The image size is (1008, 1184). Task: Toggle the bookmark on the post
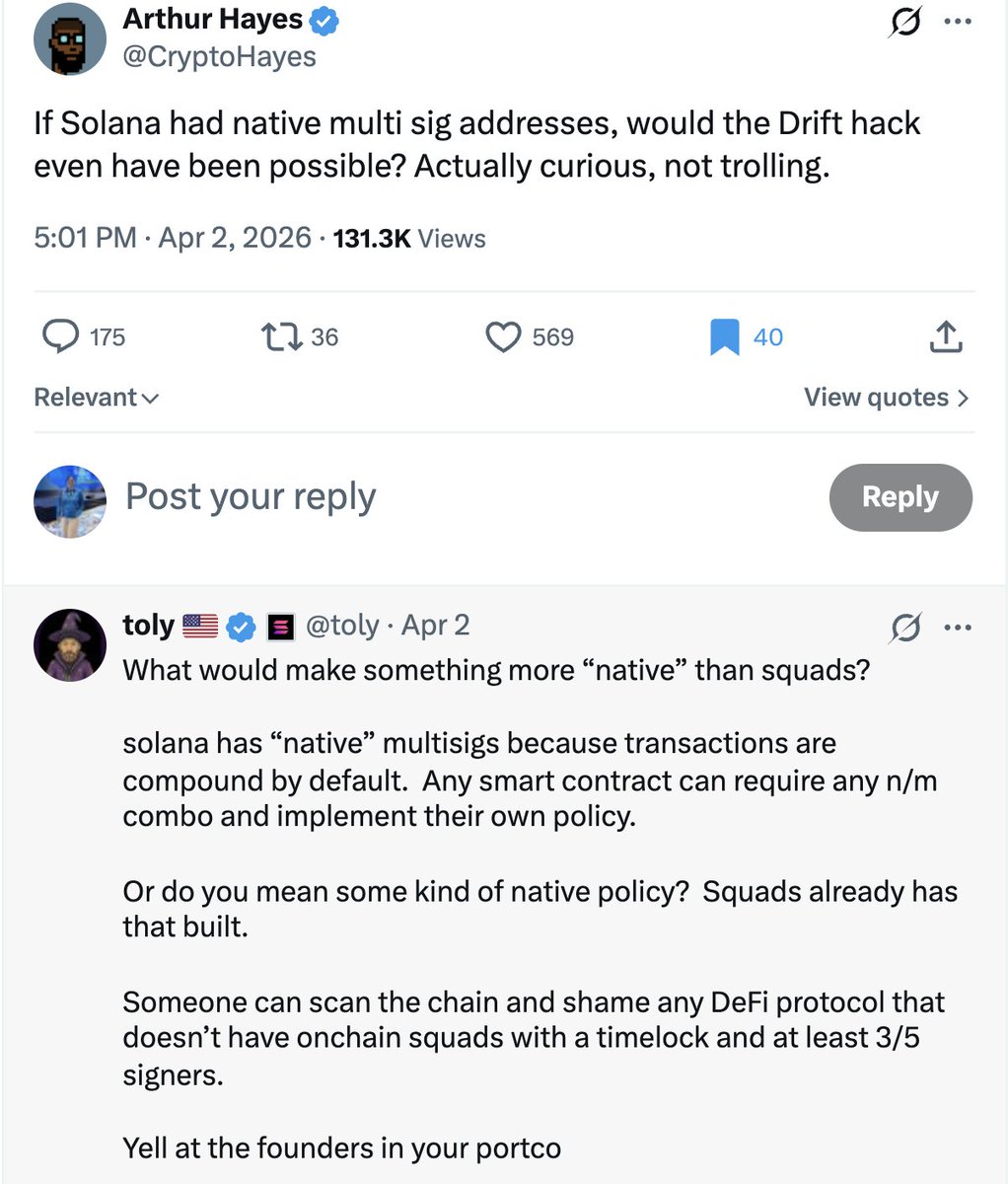click(725, 337)
